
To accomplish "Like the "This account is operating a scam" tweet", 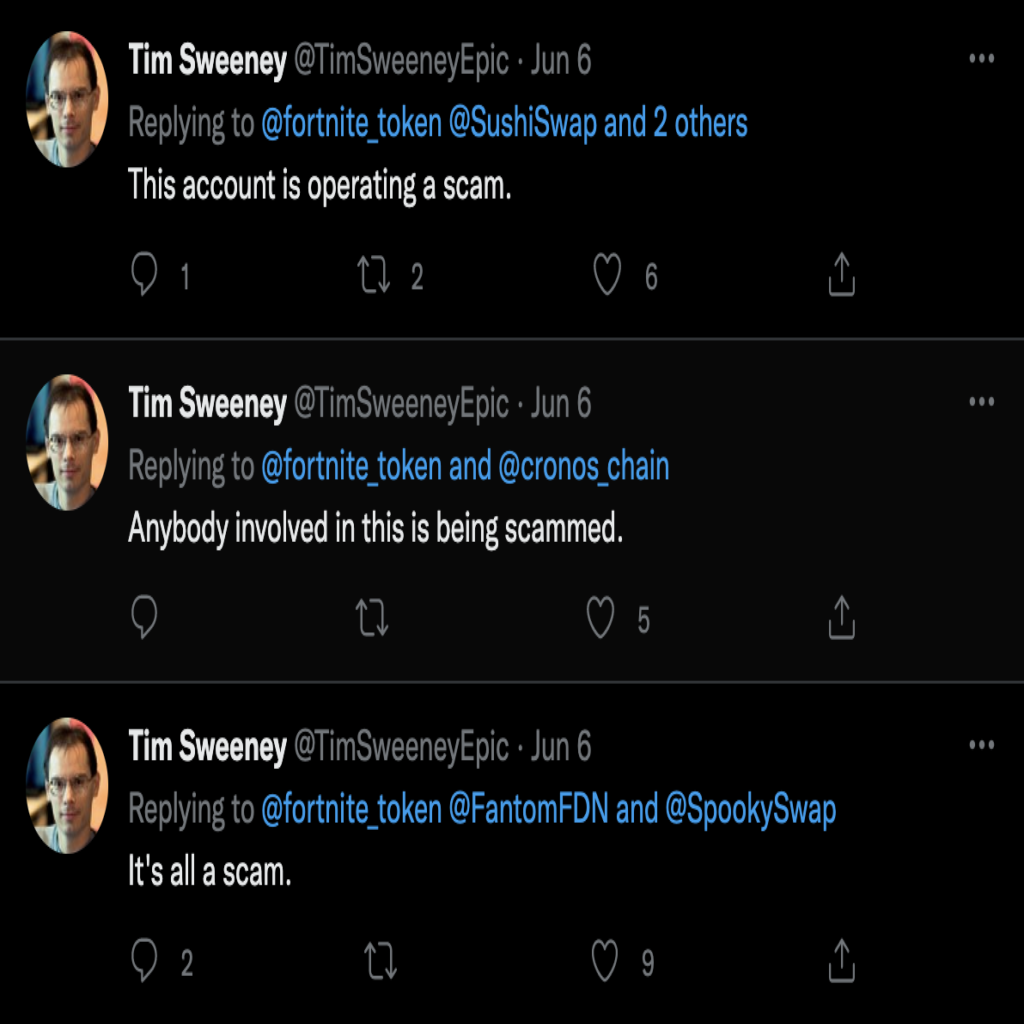I will point(607,275).
